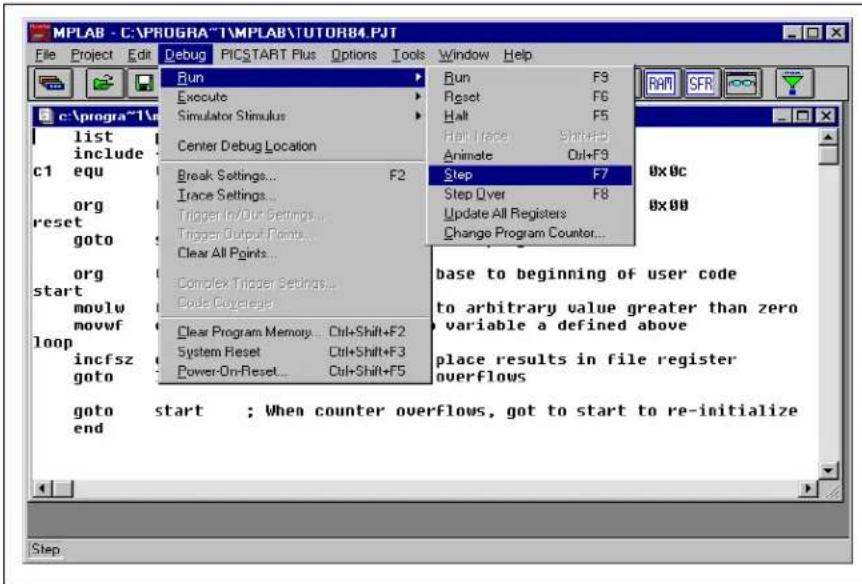Screen dimensions: 862x584
Task: Click the source document window icon
Action: pos(46,115)
